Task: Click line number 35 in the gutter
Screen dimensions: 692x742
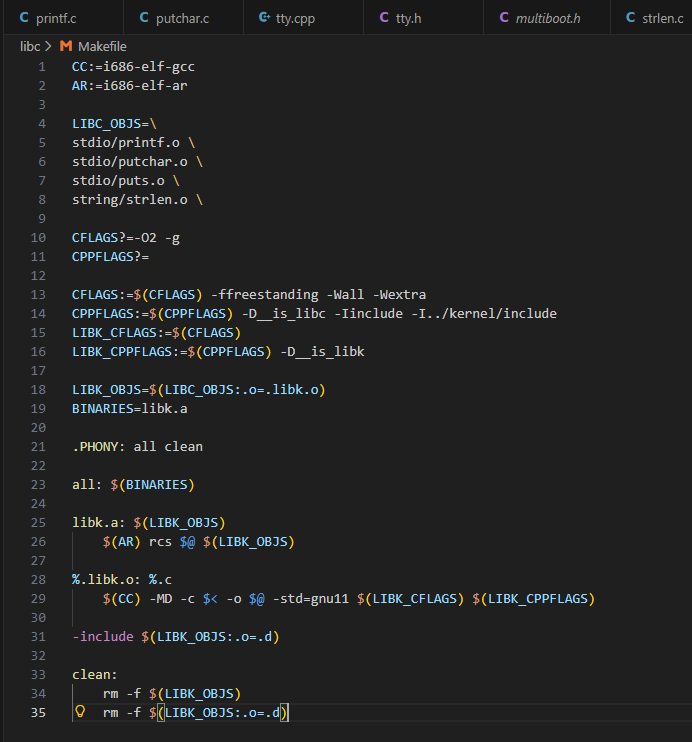Action: (x=38, y=713)
